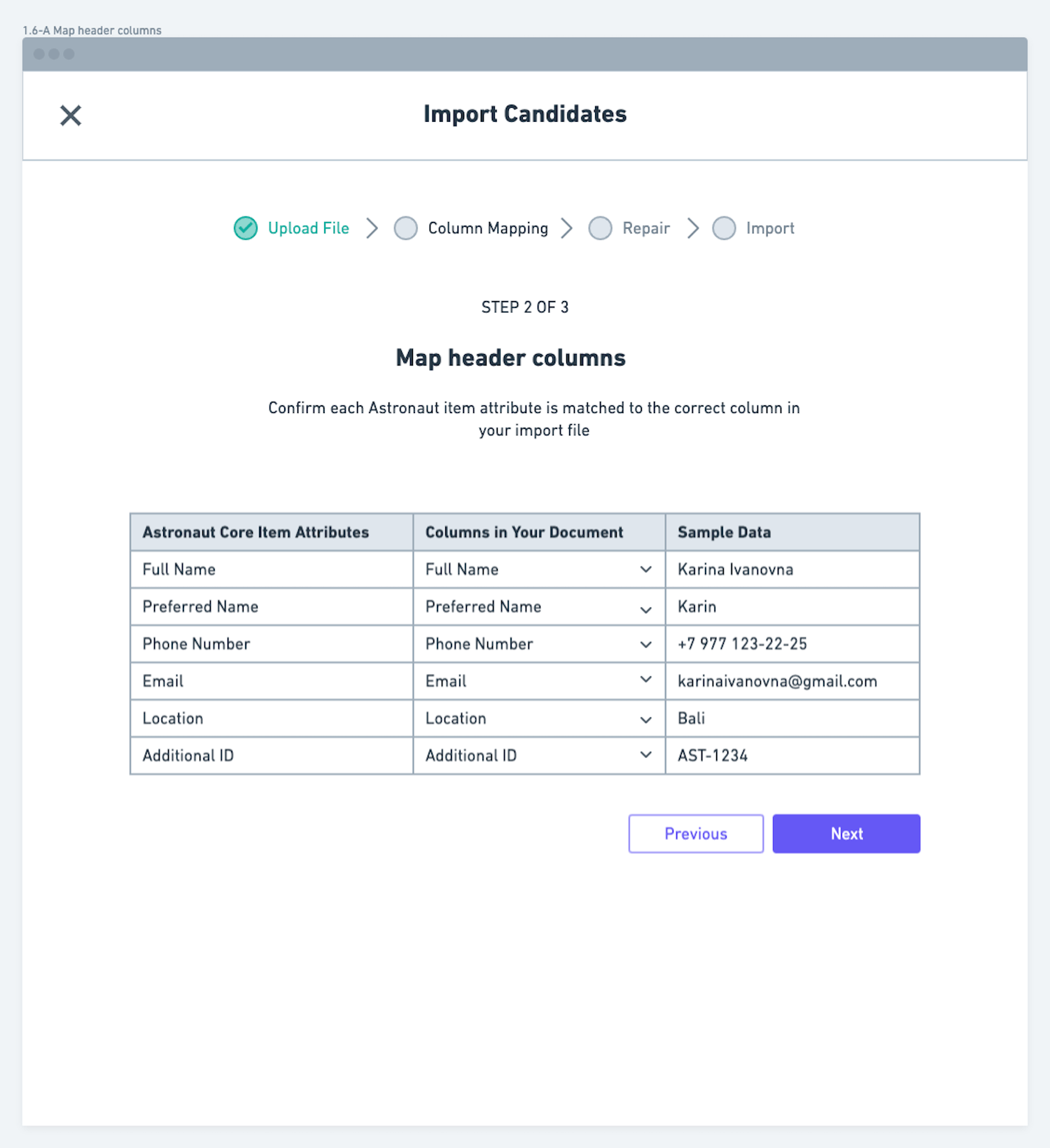Click the X to close Import Candidates

[x=70, y=115]
